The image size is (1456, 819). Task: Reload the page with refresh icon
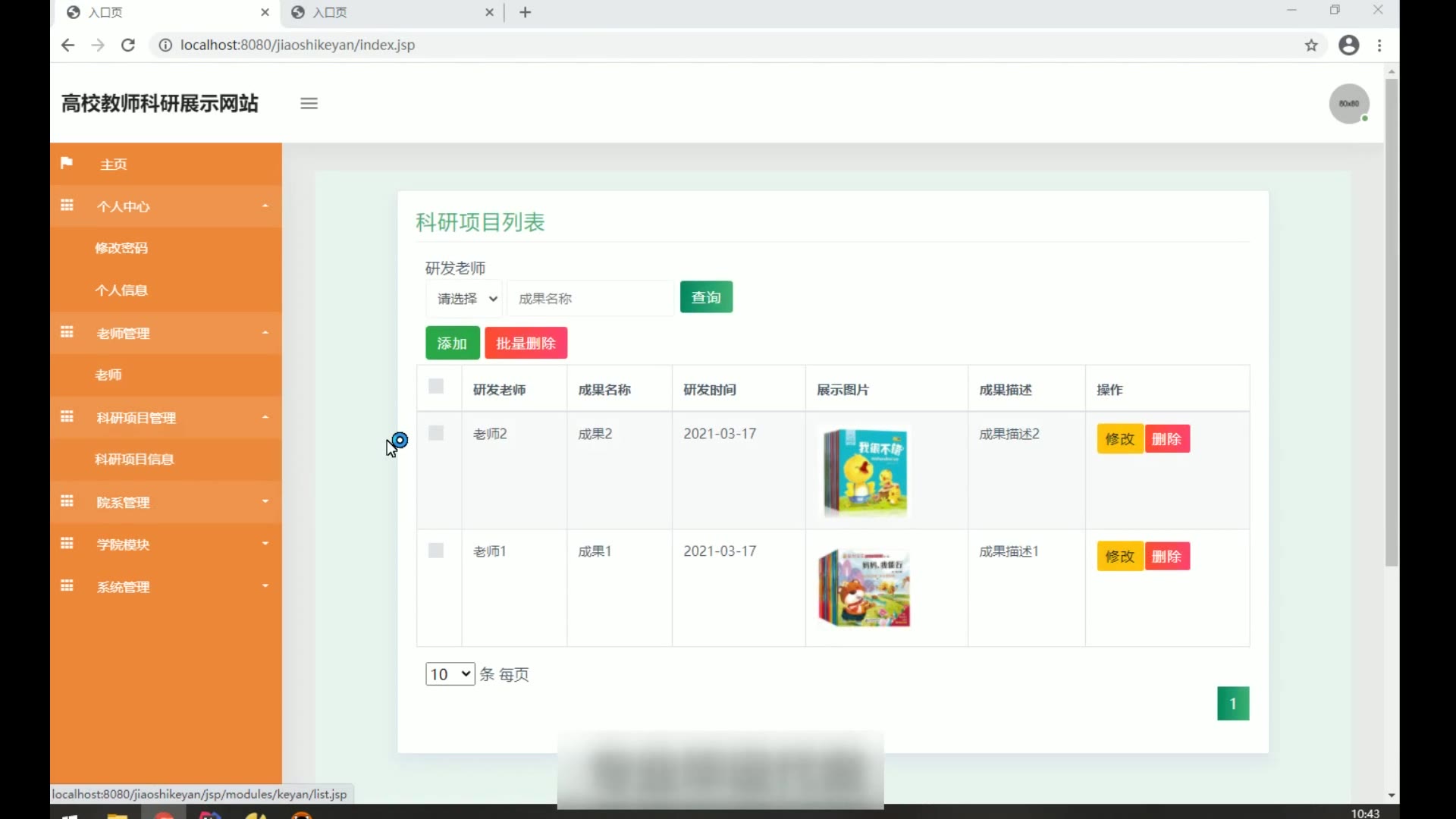click(128, 45)
